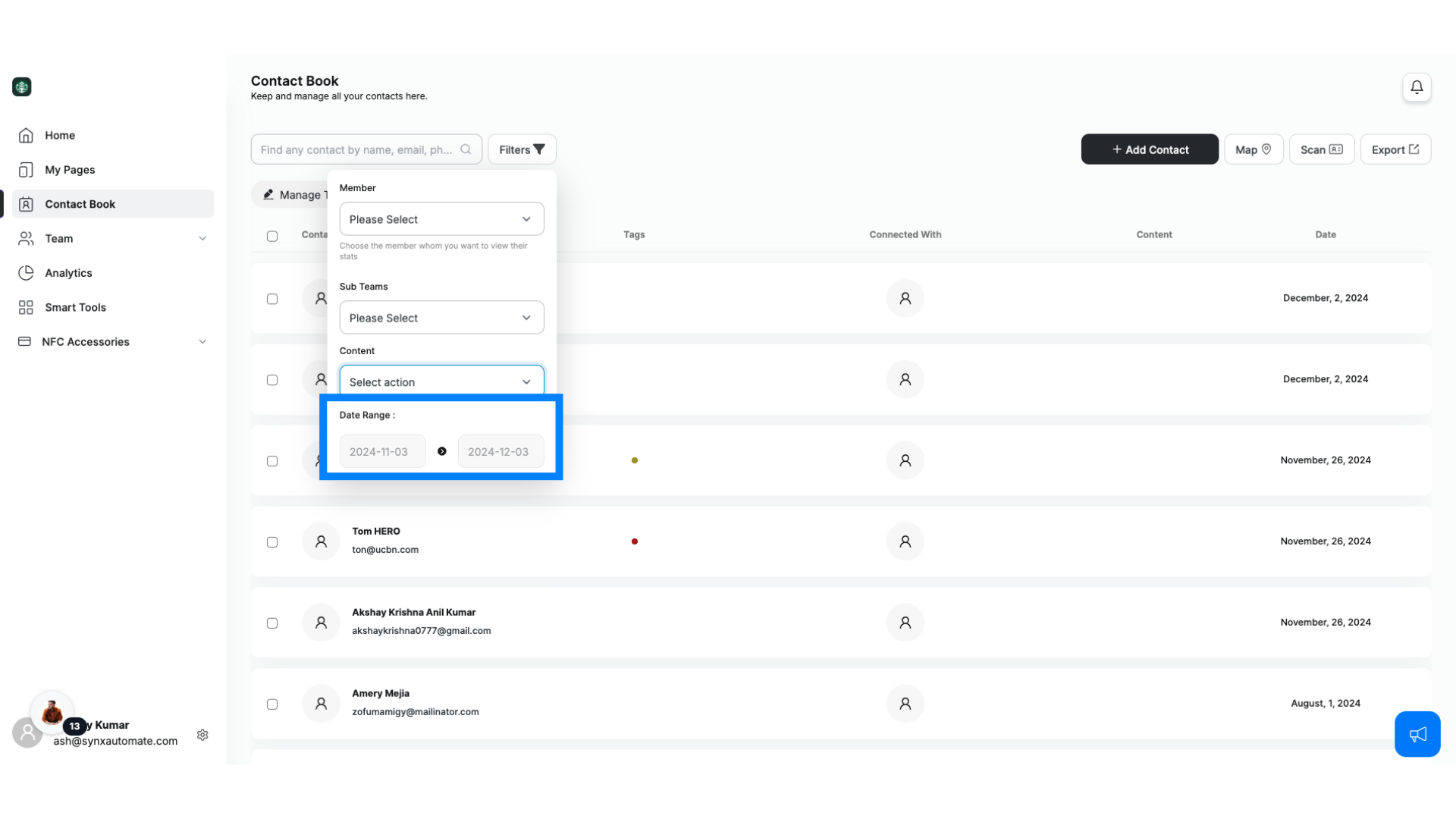Click the end date 2024-12-03 field
Image resolution: width=1456 pixels, height=819 pixels.
click(x=500, y=451)
